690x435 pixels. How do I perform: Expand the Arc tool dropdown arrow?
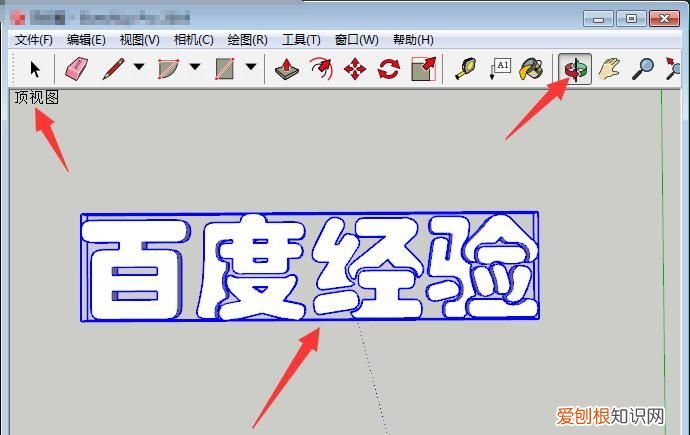(195, 67)
